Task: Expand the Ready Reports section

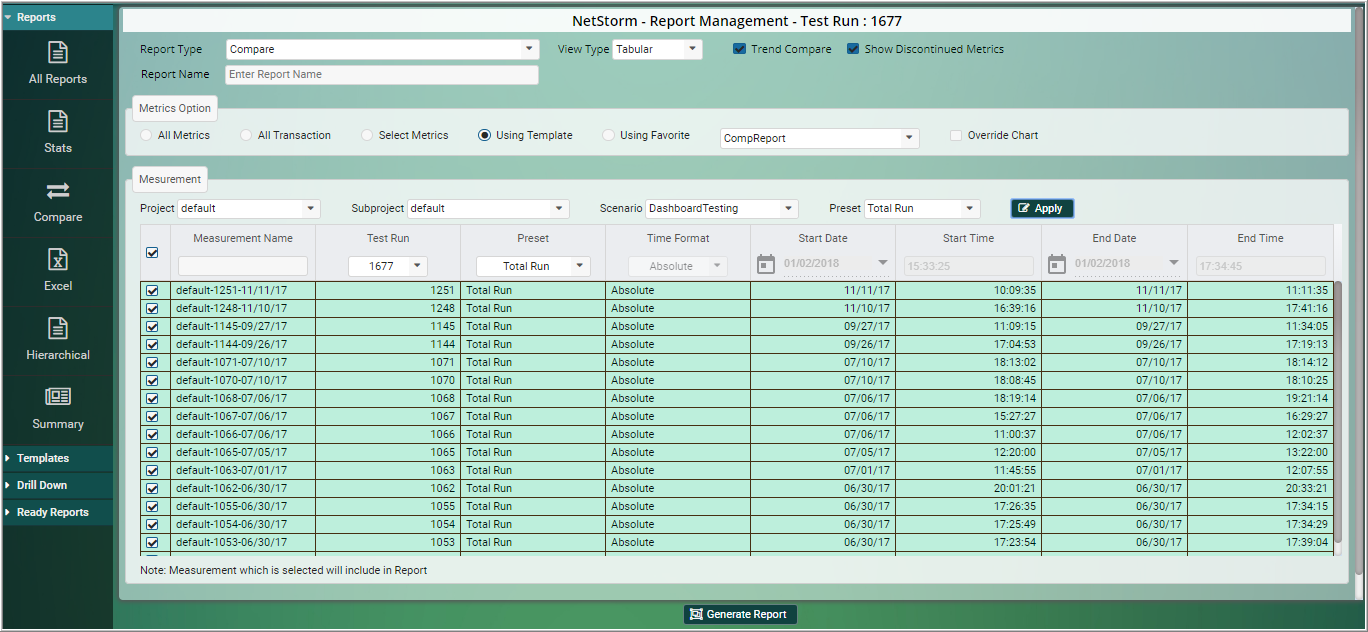Action: (57, 512)
